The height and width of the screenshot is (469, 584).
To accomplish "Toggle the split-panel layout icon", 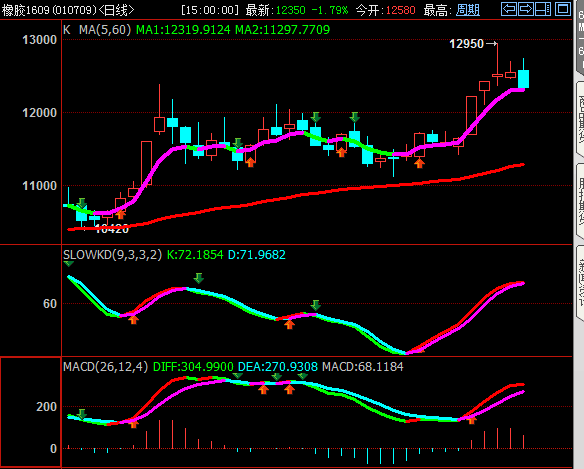I will 543,9.
